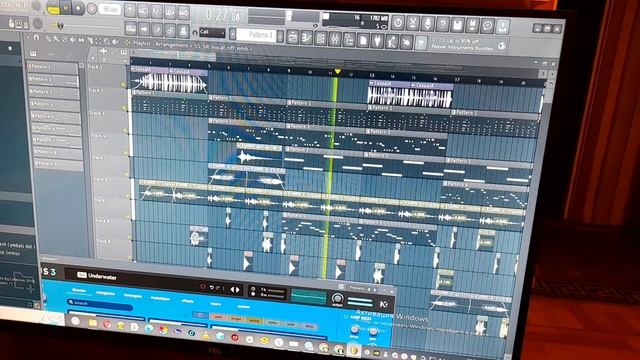Mute Track 1 using its green LED
The width and height of the screenshot is (640, 360).
123,85
